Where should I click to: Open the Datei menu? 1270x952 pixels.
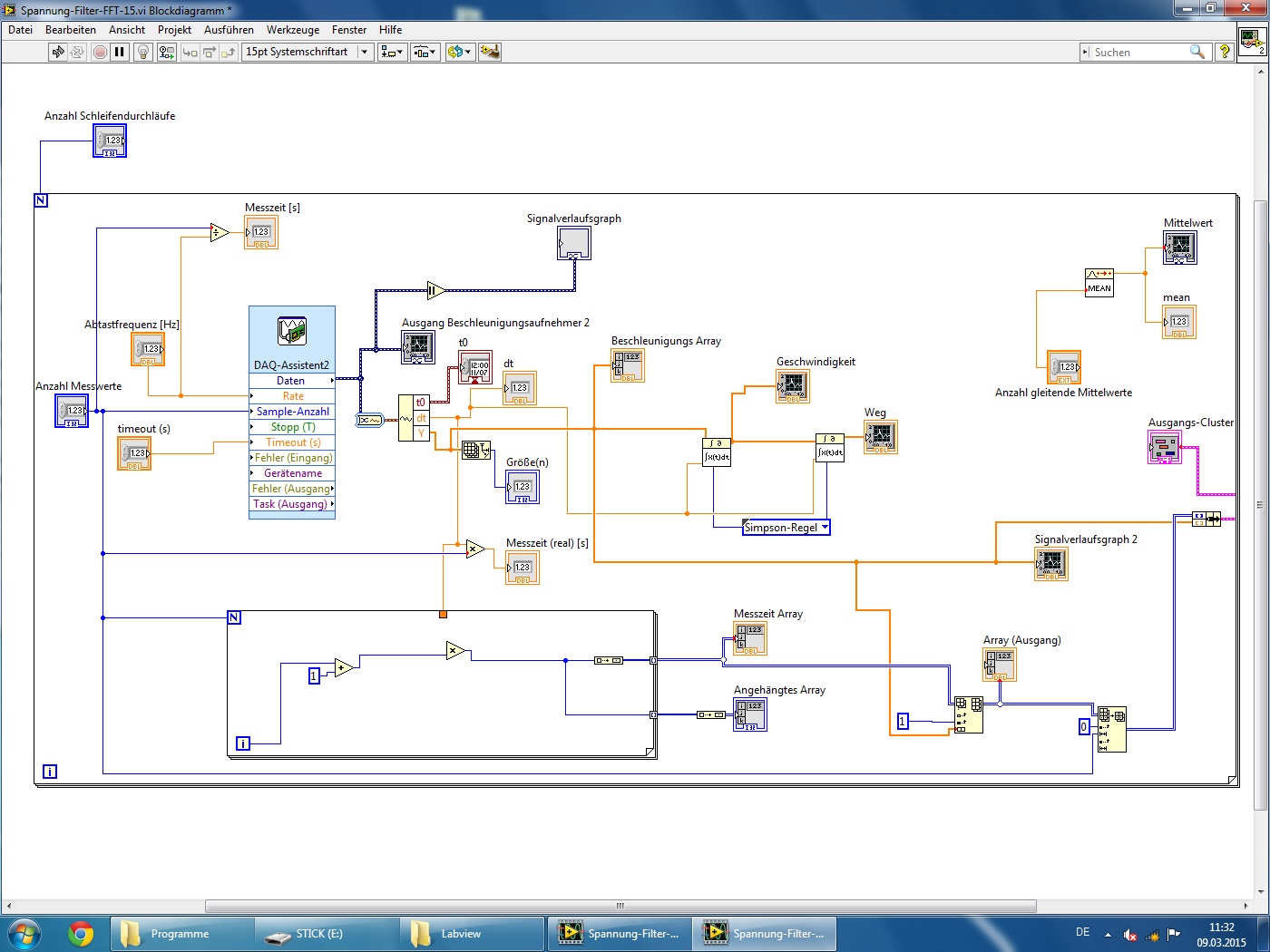click(20, 30)
